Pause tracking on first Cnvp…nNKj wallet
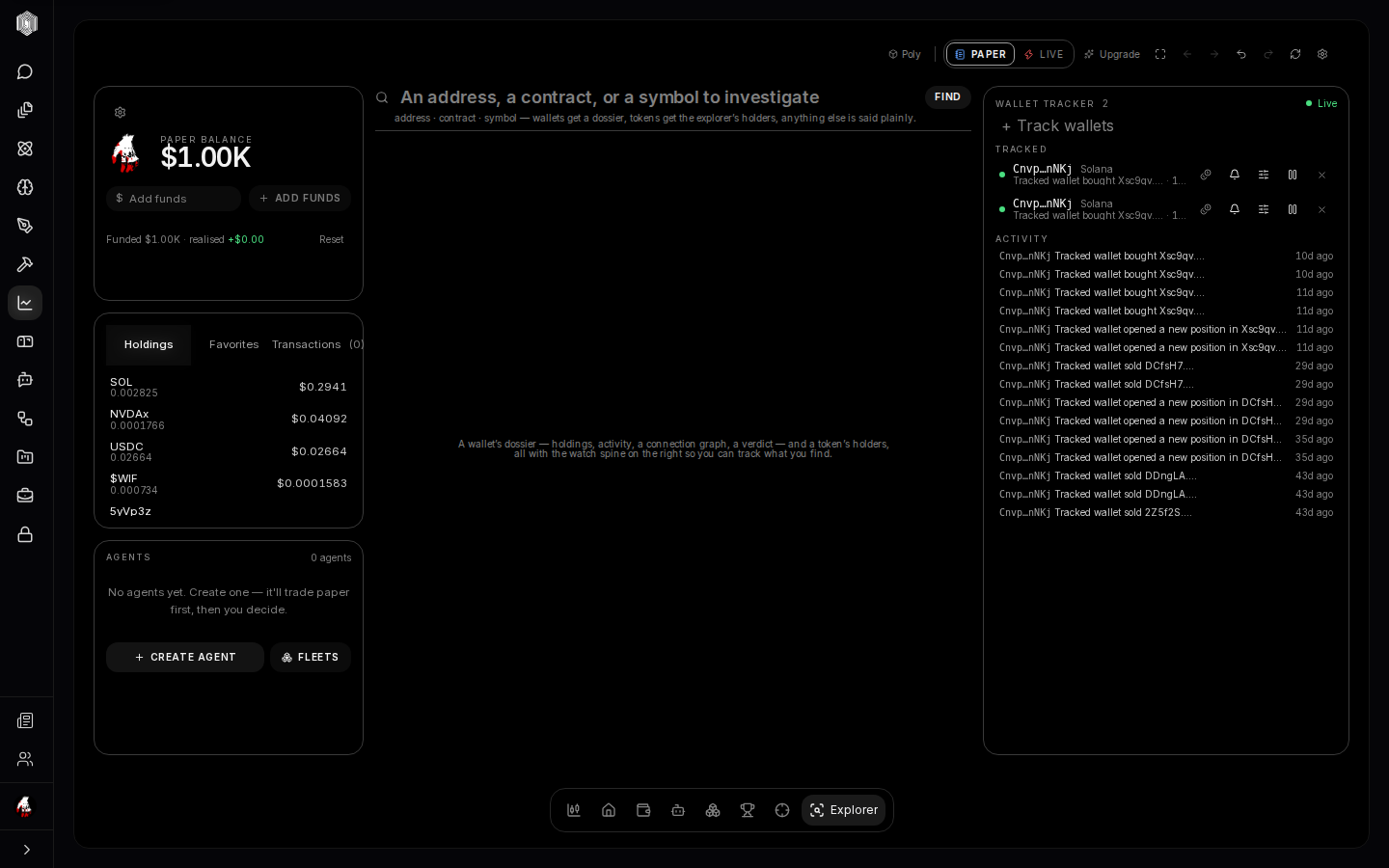1389x868 pixels. 1293,175
